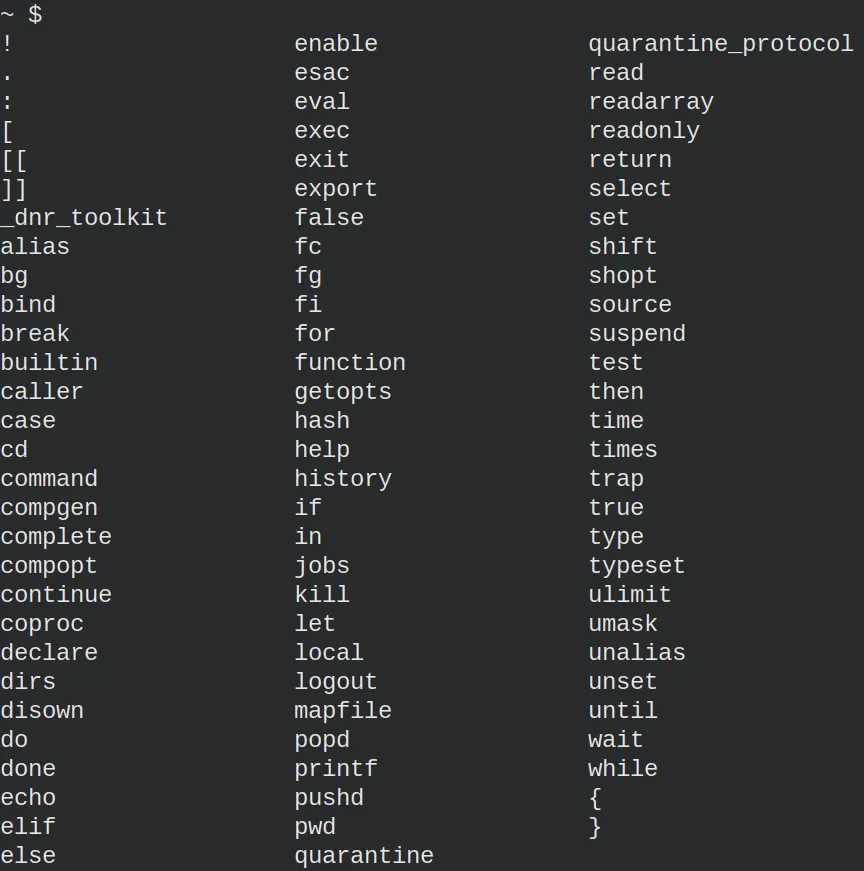This screenshot has width=864, height=871.
Task: Click the ulimit entry
Action: pos(630,595)
